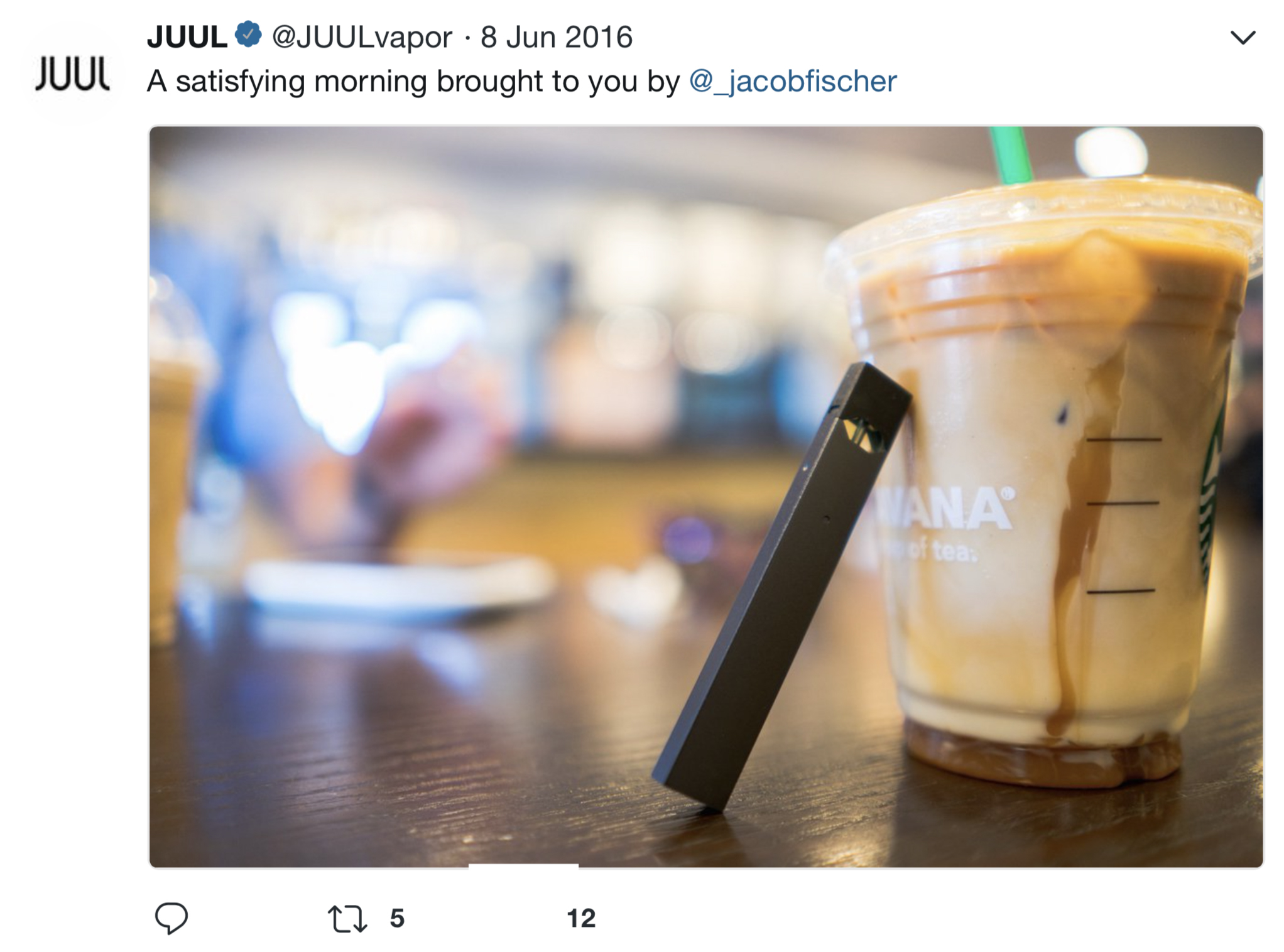Image resolution: width=1284 pixels, height=952 pixels.
Task: Open the JUUL display name link
Action: click(x=187, y=37)
